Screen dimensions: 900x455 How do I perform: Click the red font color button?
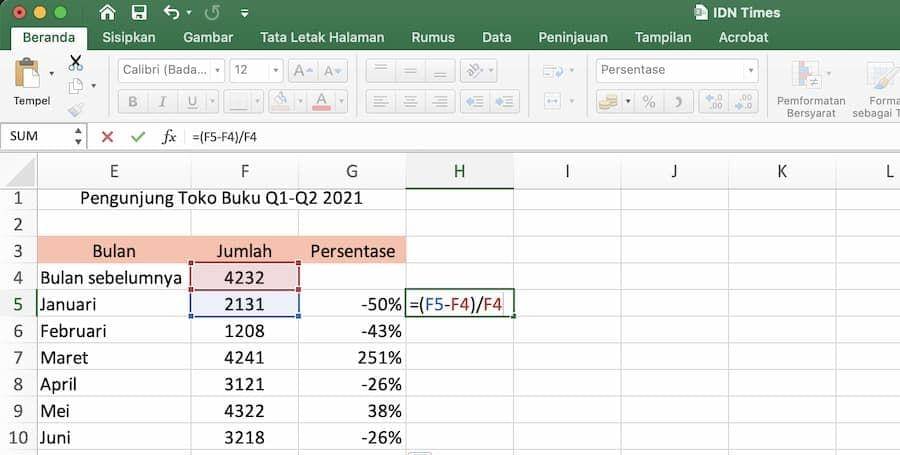tap(321, 102)
